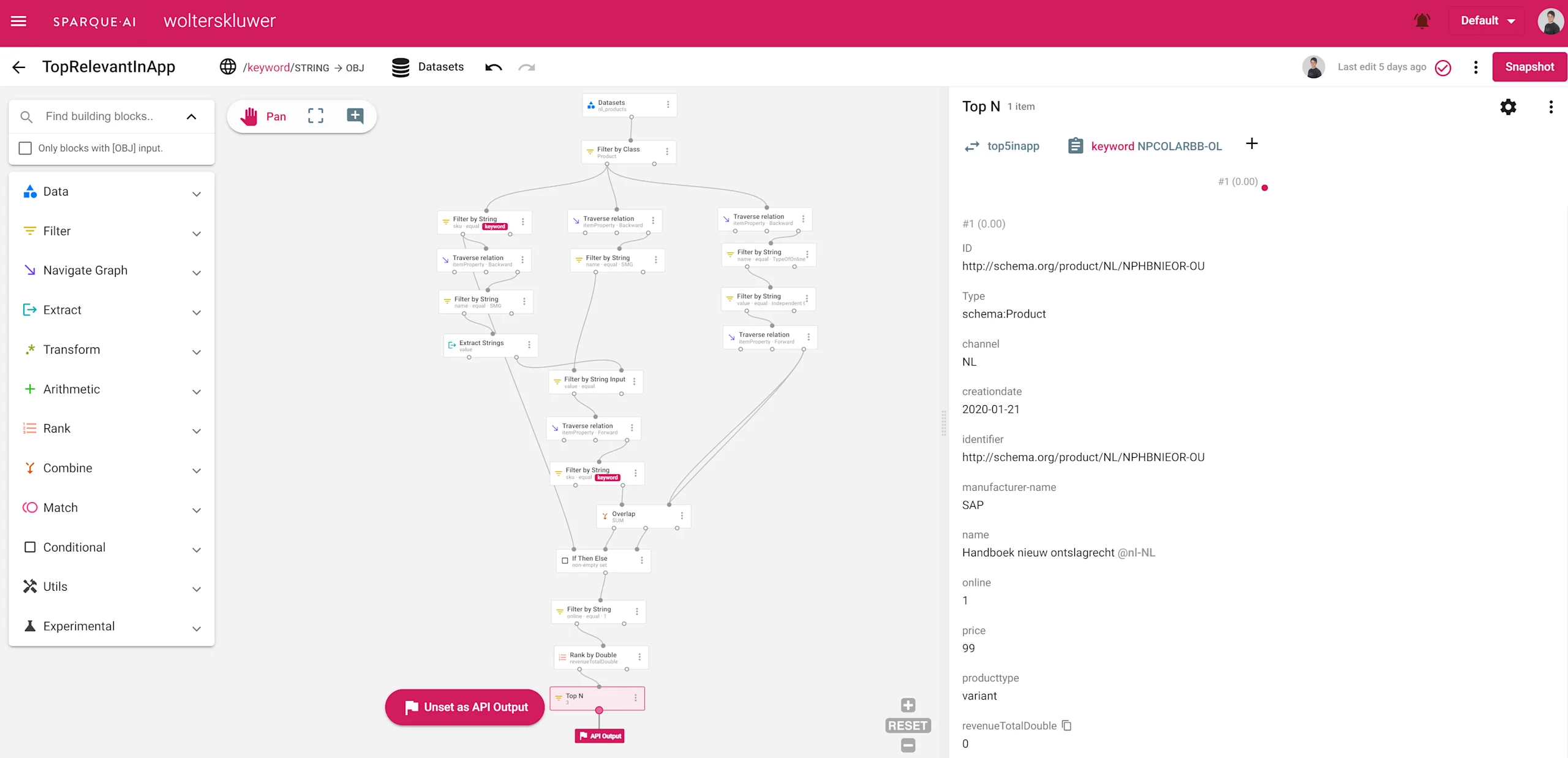Open the Default workspace dropdown
This screenshot has height=758, width=1568.
(x=1488, y=21)
